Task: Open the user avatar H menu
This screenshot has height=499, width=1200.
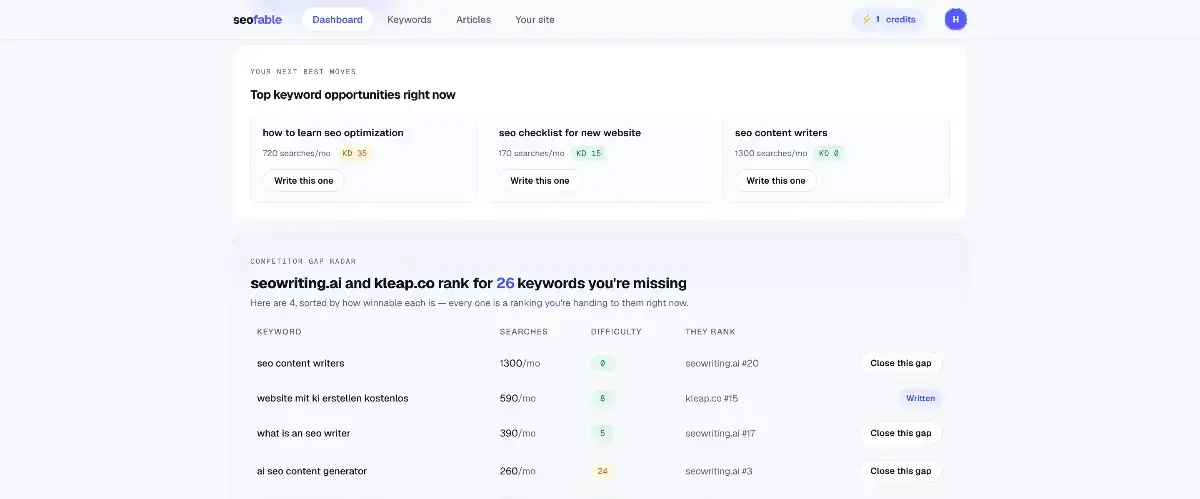Action: click(956, 19)
